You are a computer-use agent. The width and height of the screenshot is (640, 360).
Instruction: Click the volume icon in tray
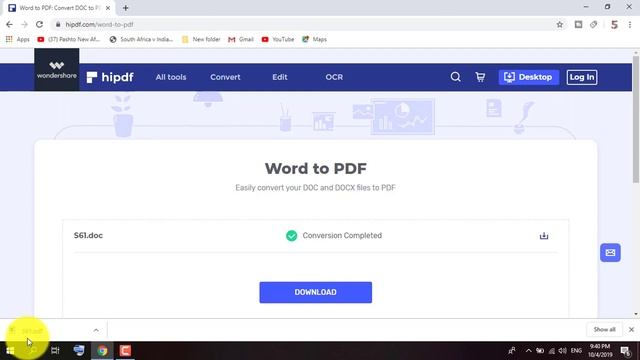click(562, 351)
